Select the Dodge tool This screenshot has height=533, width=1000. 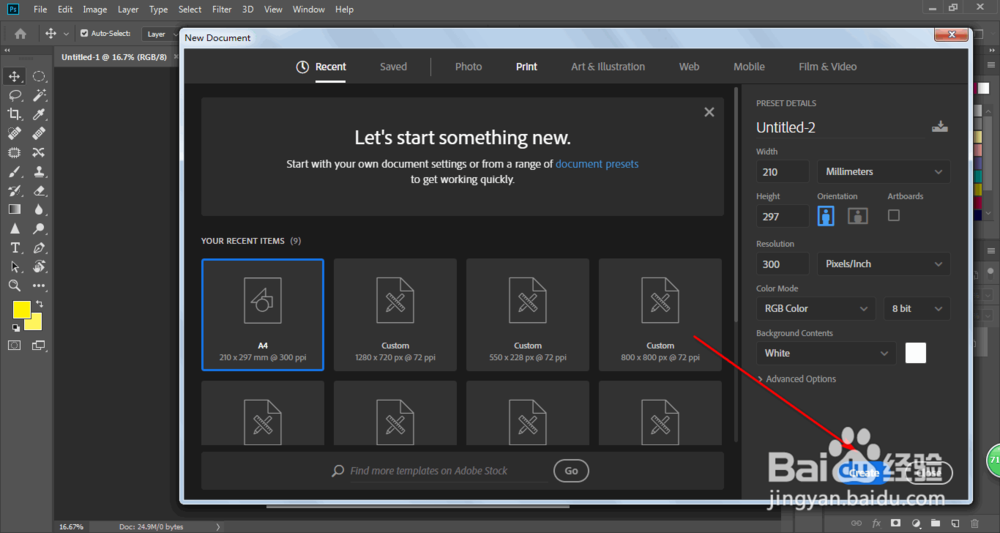39,228
